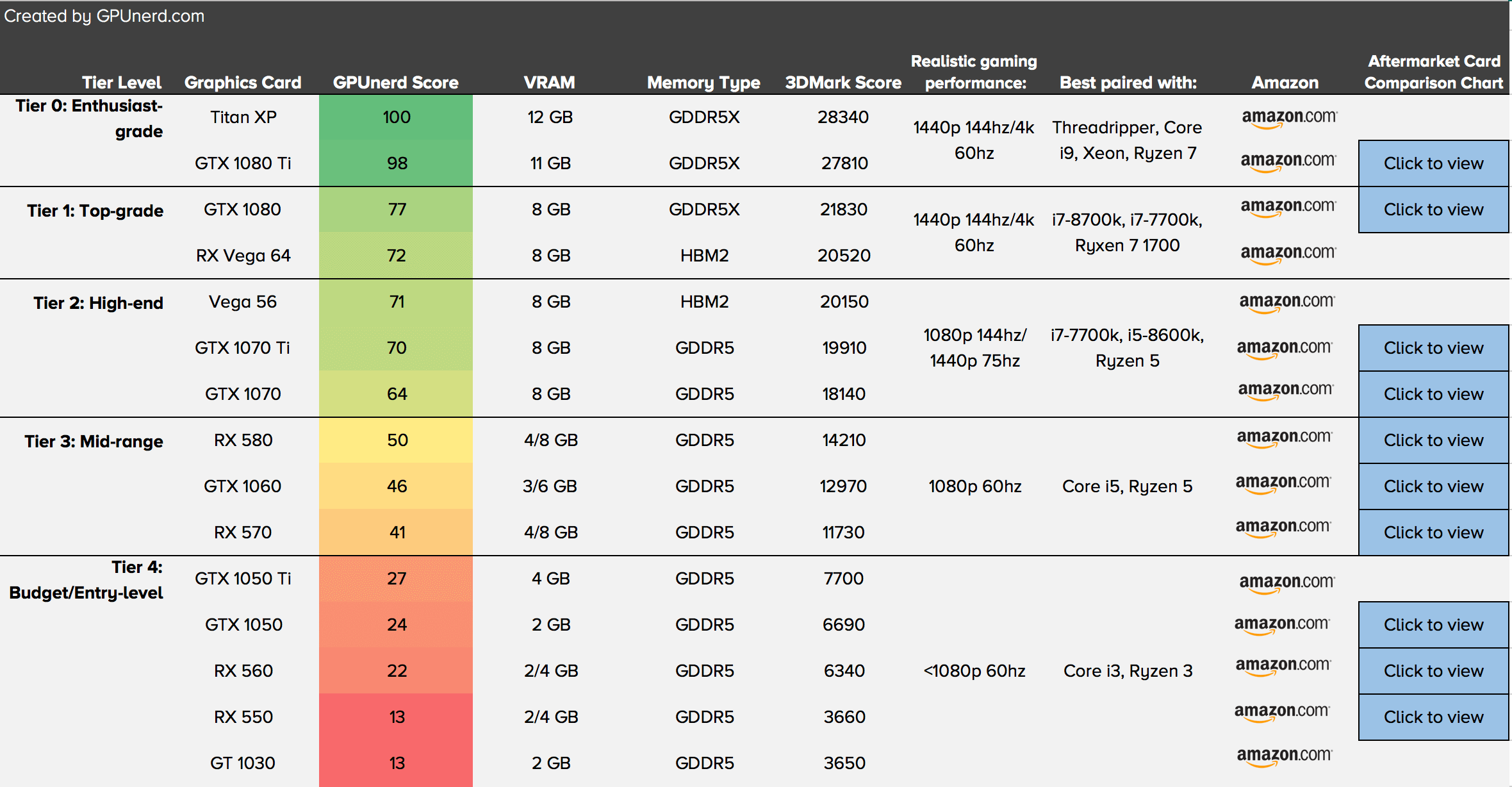Screen dimensions: 1512x787
Task: Click the GPUnerd Score column header
Action: (x=395, y=83)
